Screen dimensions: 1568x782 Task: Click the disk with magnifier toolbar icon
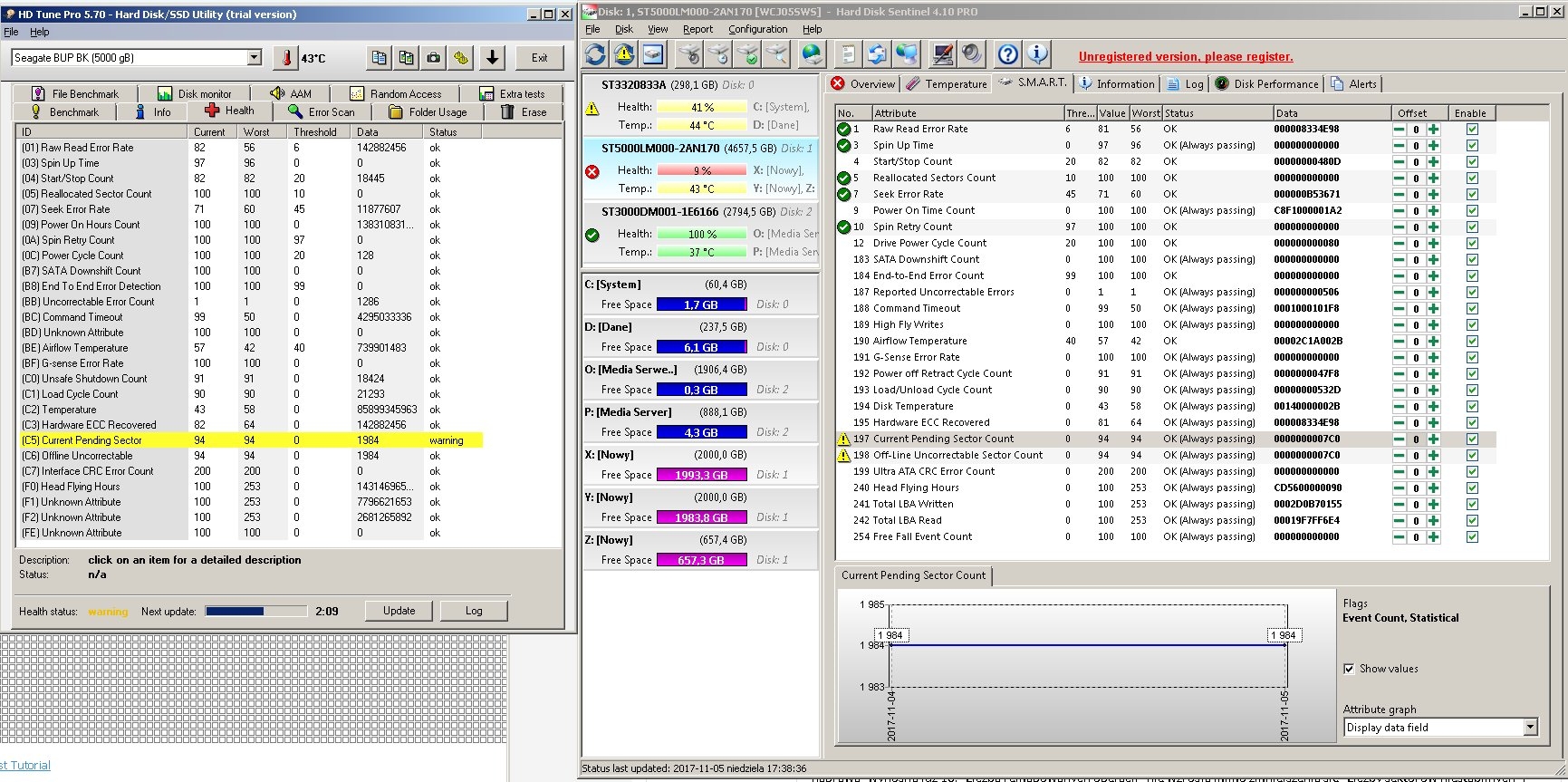[x=776, y=54]
